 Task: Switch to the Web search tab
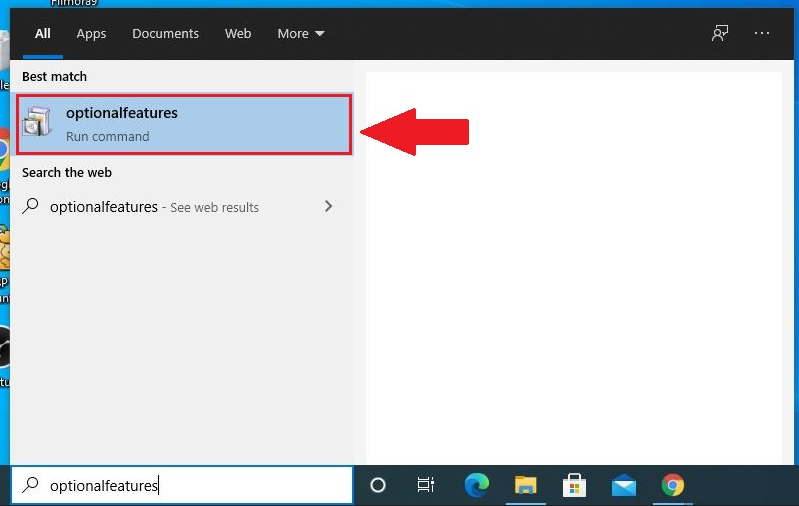coord(238,34)
